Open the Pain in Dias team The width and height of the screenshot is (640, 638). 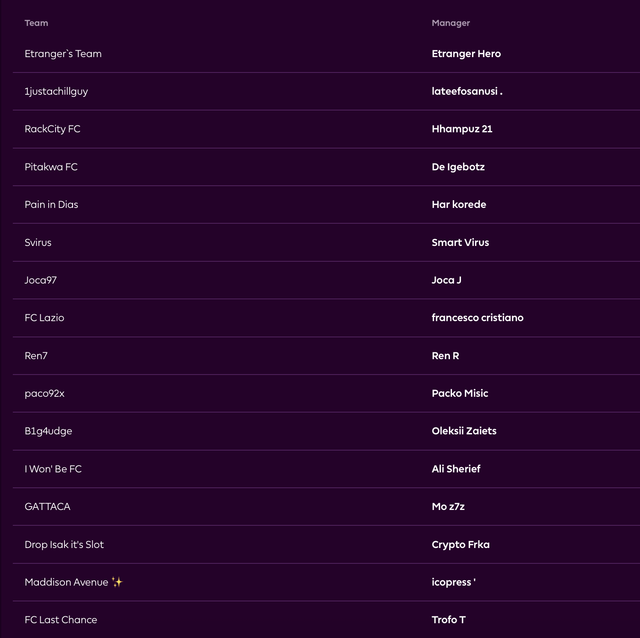(51, 205)
